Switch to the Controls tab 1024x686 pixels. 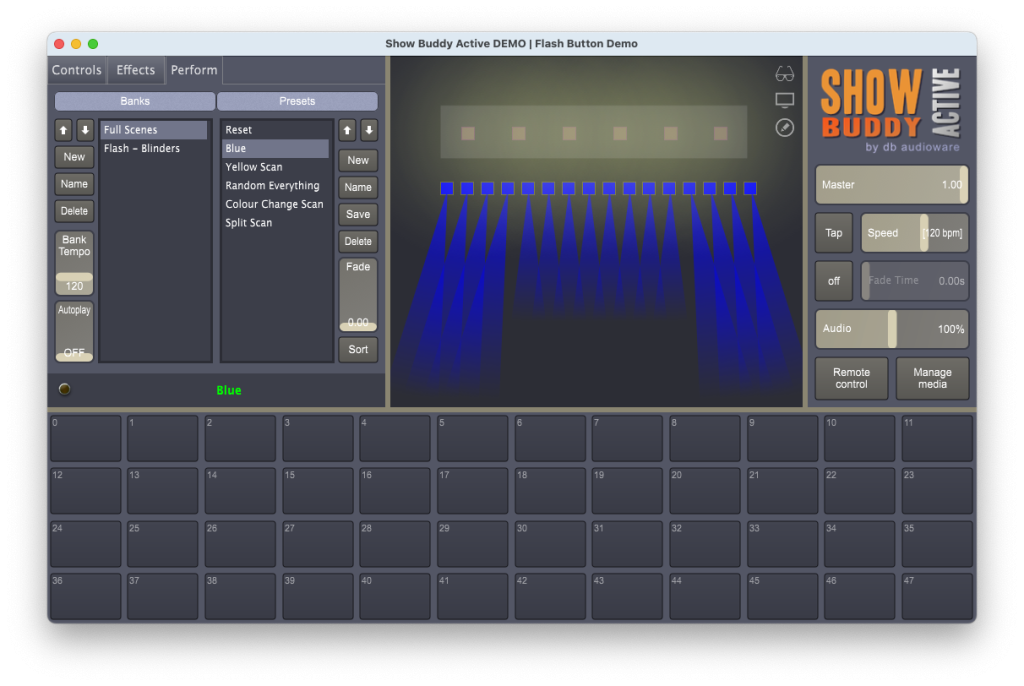point(77,70)
